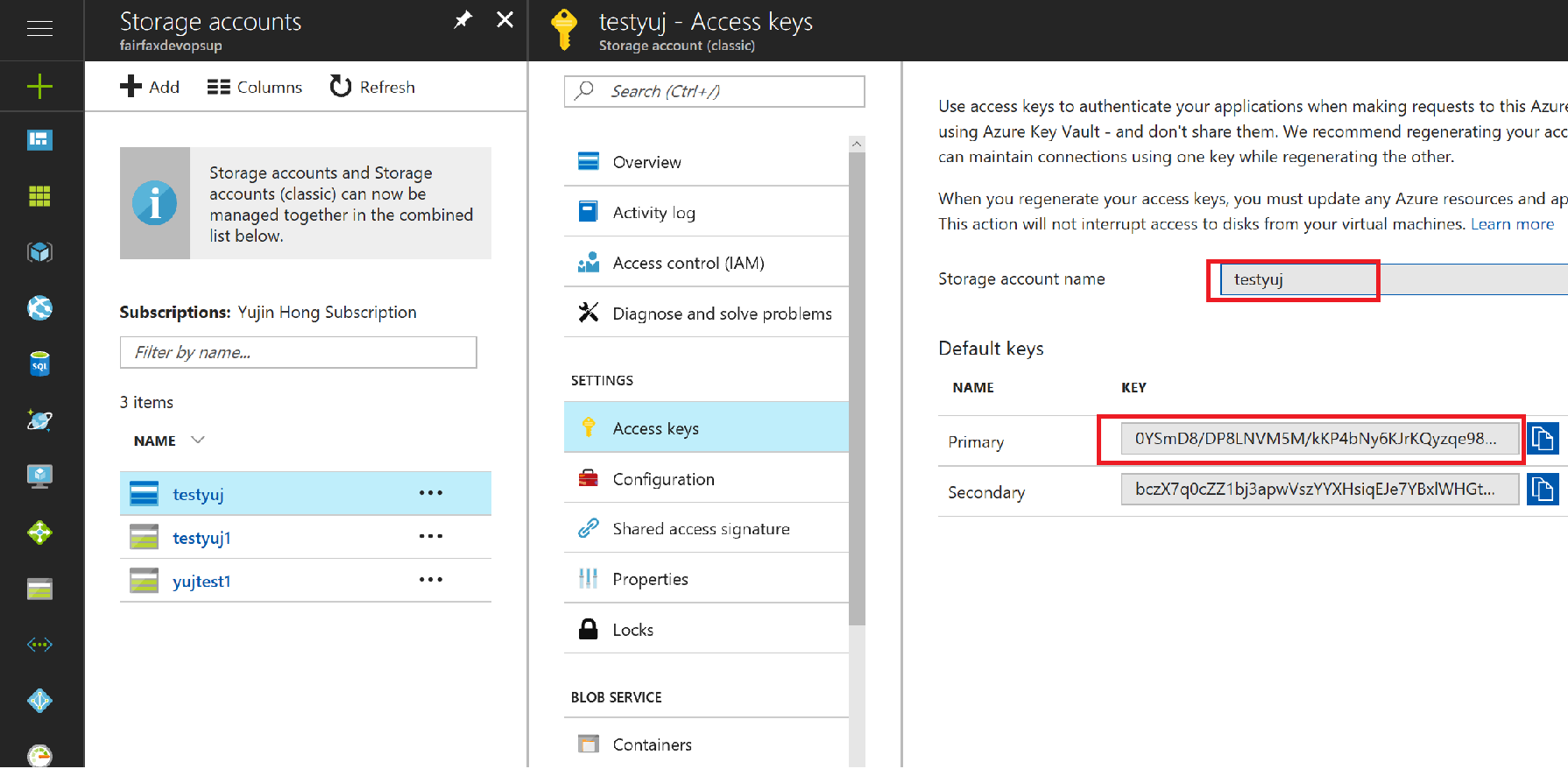
Task: Click the '3 items' count text
Action: tap(146, 402)
